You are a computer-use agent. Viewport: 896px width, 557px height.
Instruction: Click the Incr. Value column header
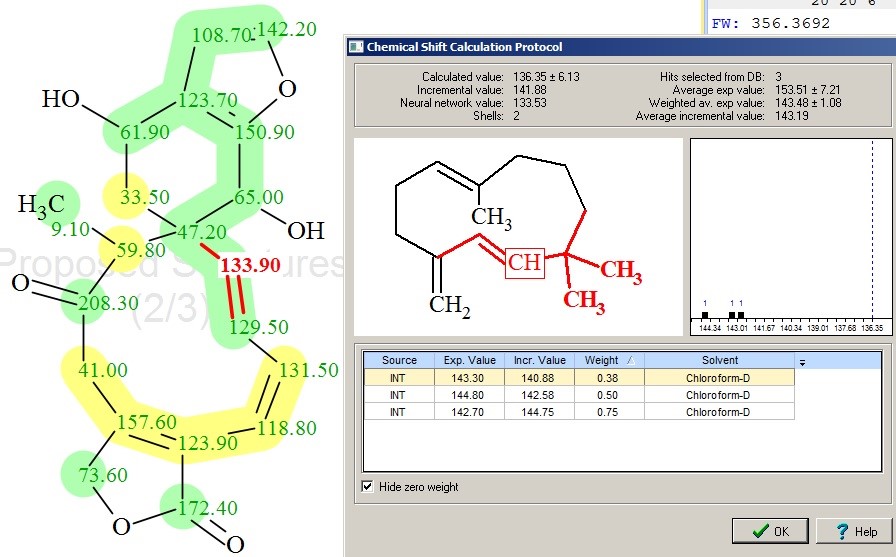[540, 360]
